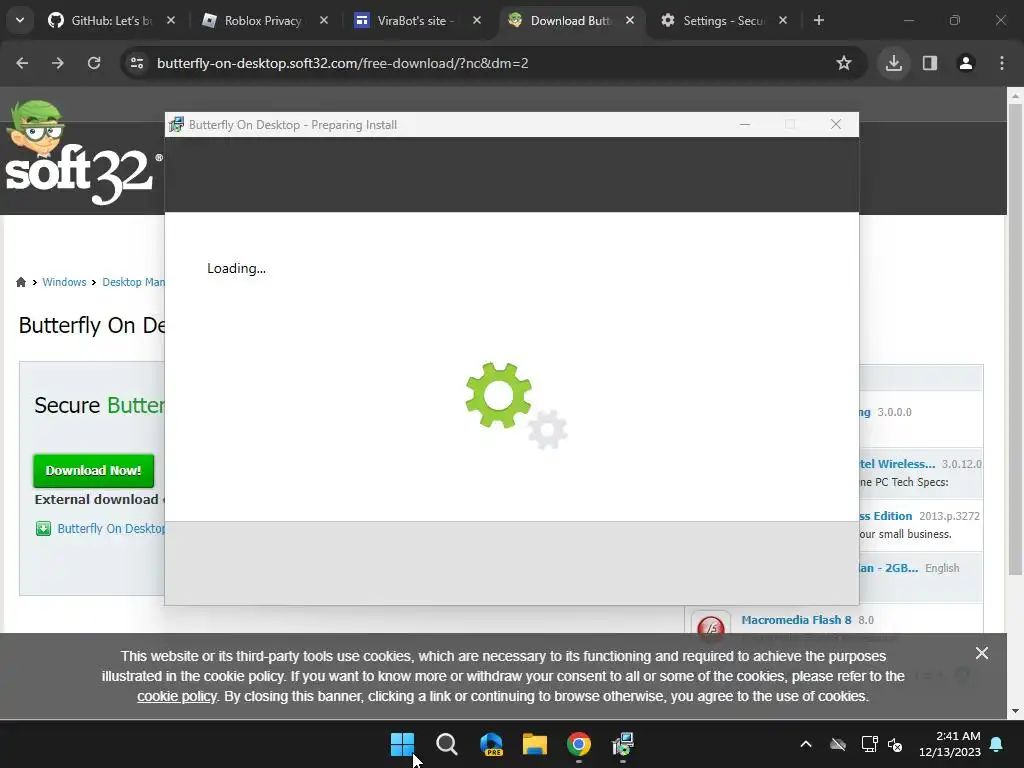Open a new browser tab

click(x=818, y=20)
